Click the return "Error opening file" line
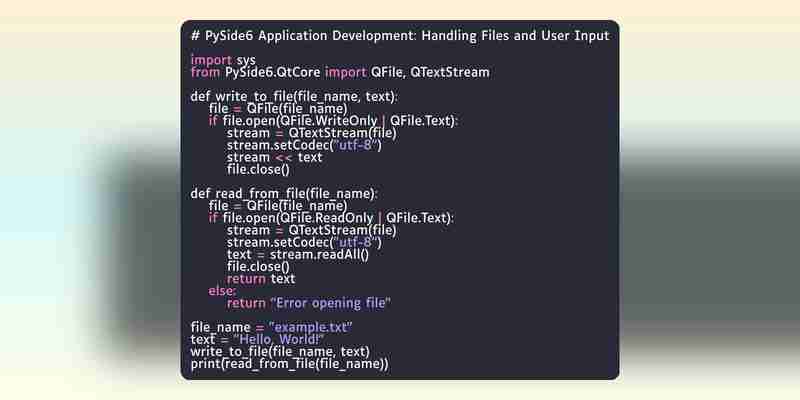 coord(309,303)
